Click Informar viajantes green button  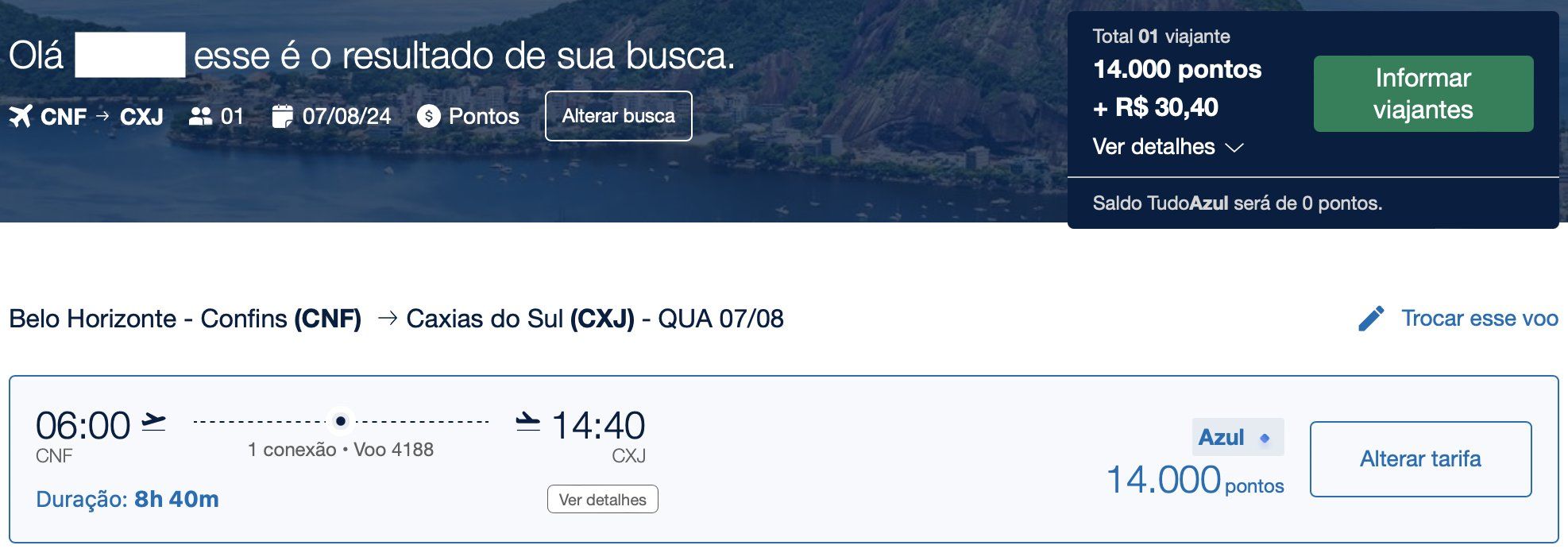(1423, 94)
